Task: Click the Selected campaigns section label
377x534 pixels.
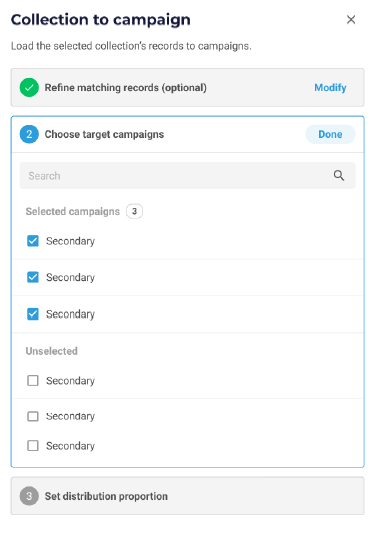Action: point(73,211)
